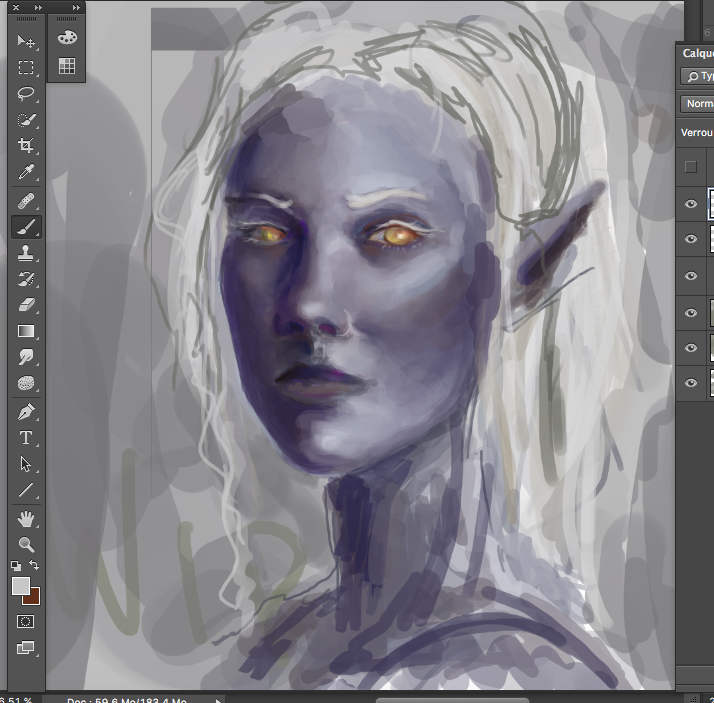Toggle visibility of the bottom layer
Screen dimensions: 714x703
click(690, 383)
